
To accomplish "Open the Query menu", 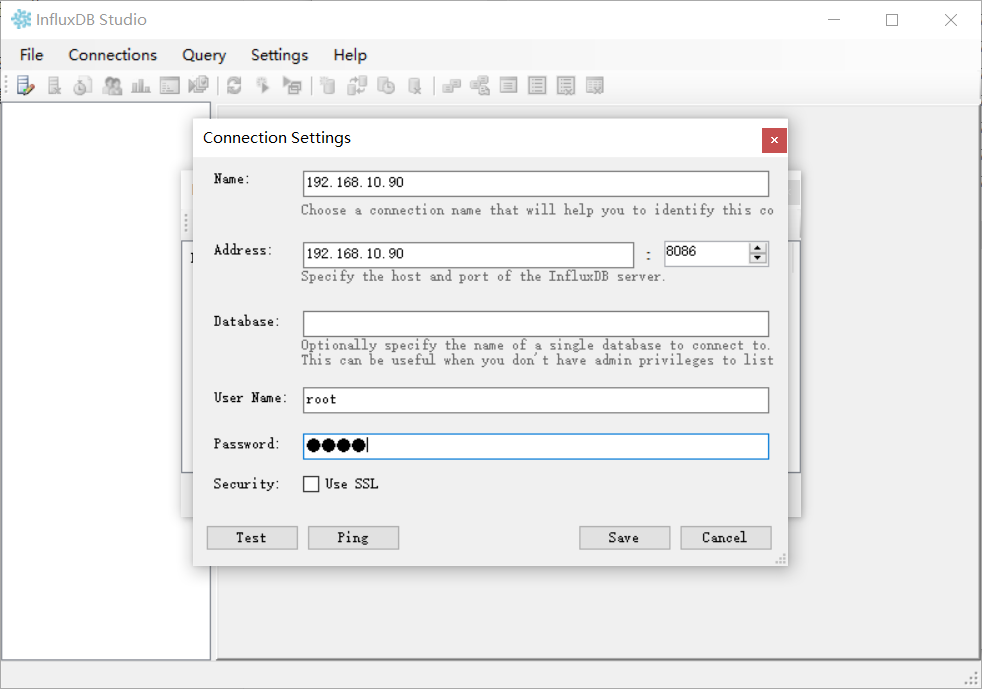I will 204,55.
